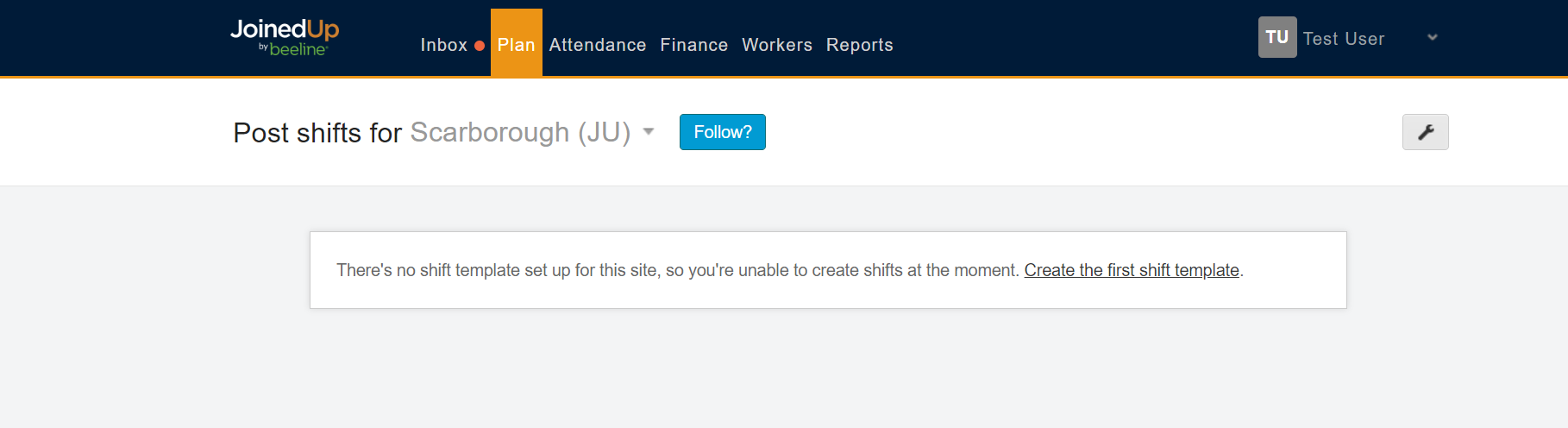Open the Inbox menu item
This screenshot has width=1568, height=428.
443,45
